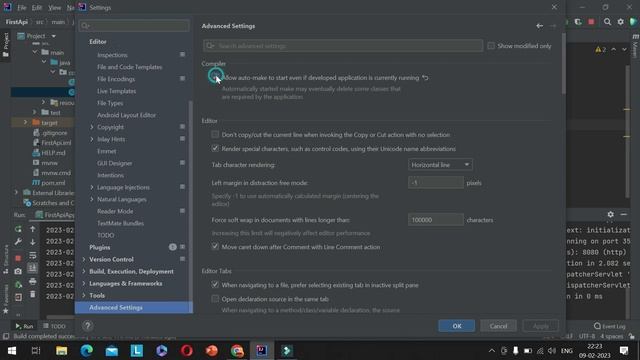Open Run panel settings gear
This screenshot has height=360, width=640.
click(x=610, y=214)
